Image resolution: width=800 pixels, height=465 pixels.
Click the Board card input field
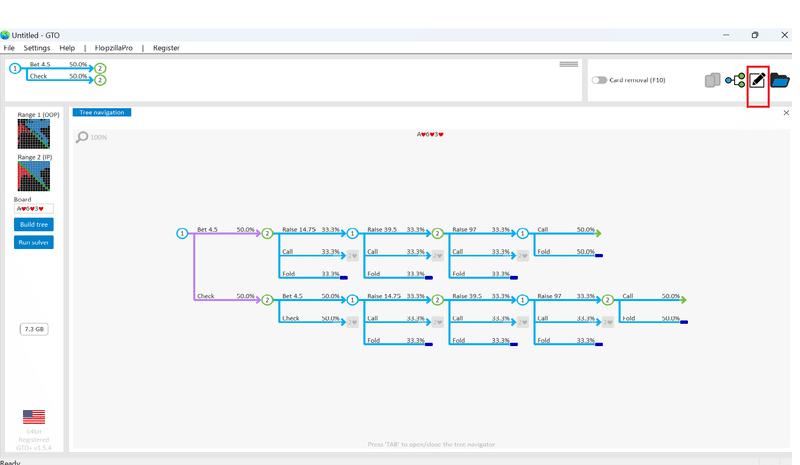(x=34, y=209)
